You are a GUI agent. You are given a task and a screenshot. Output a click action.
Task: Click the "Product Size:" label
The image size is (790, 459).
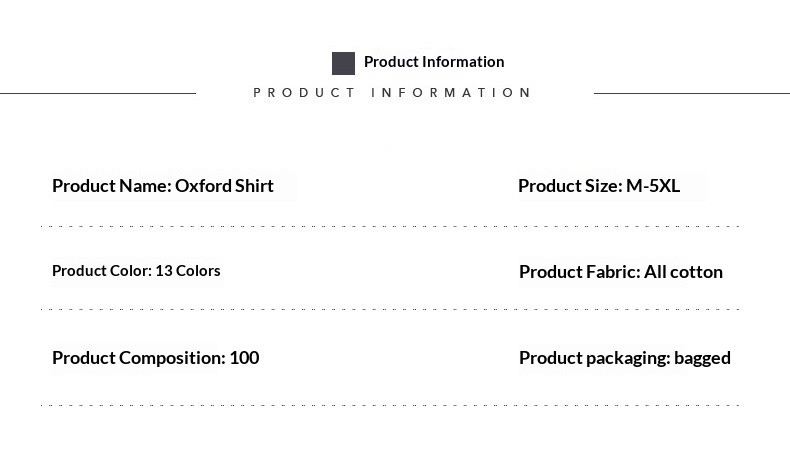[x=570, y=186]
